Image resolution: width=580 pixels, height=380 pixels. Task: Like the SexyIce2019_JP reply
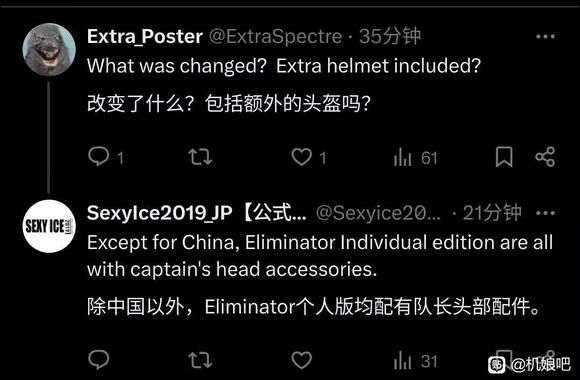301,360
